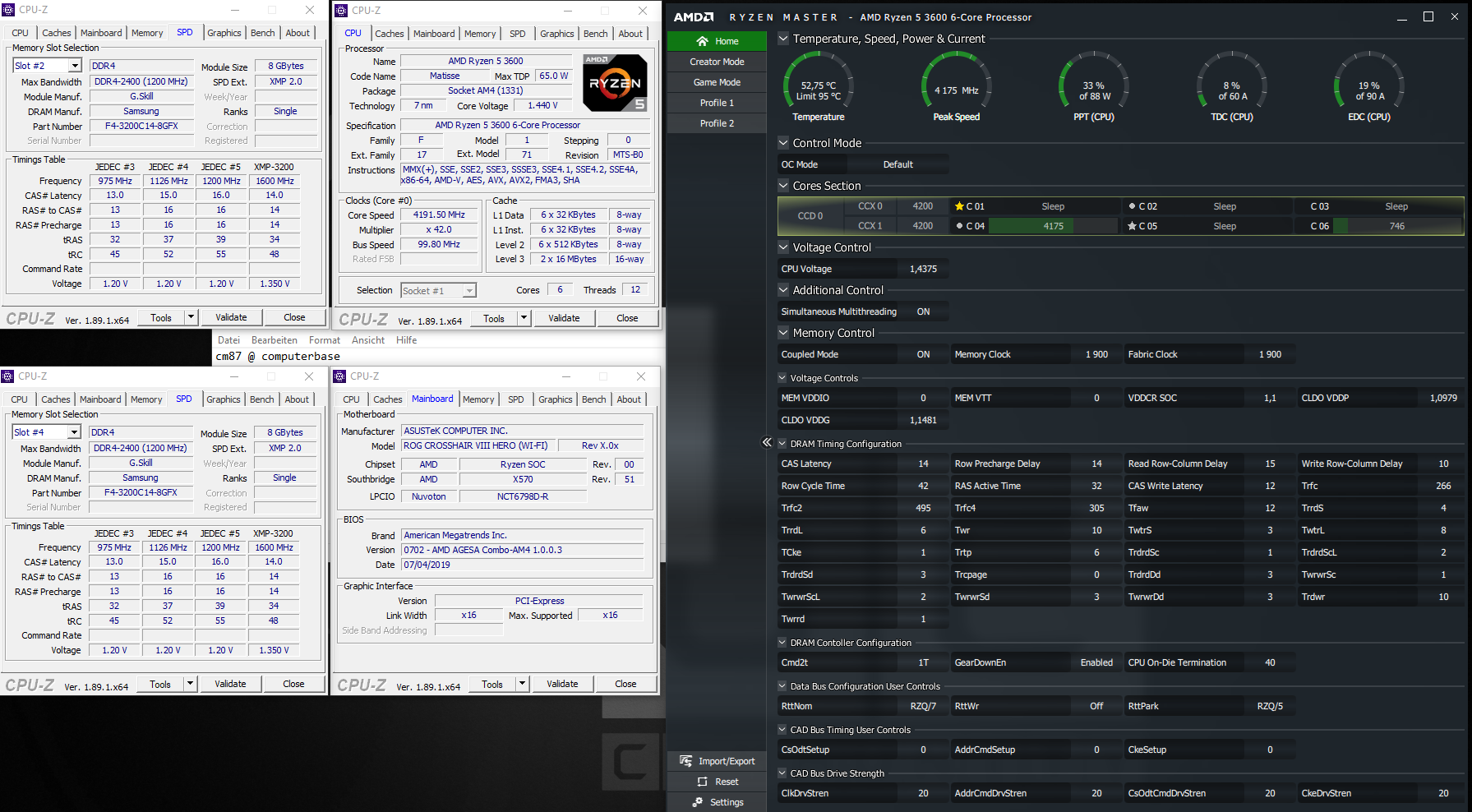The image size is (1472, 812).
Task: Open Slot #2 memory slot dropdown
Action: click(x=74, y=66)
